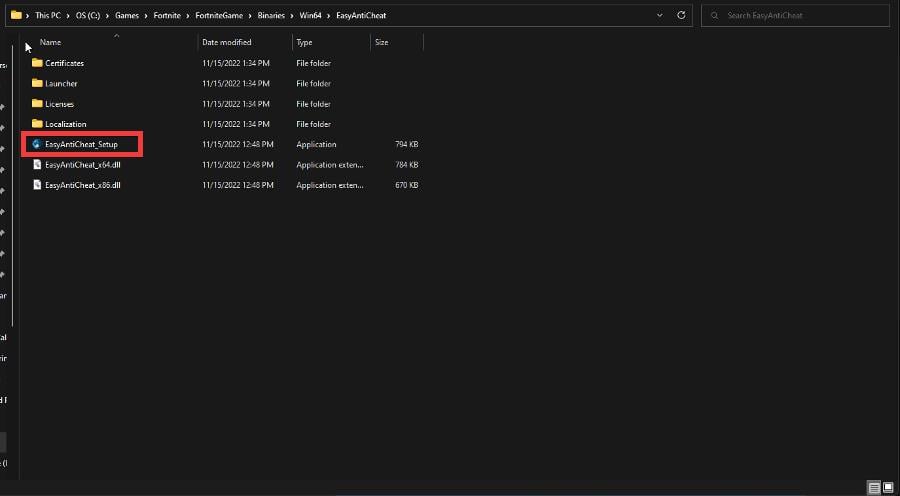Click Application type of EasyAntiCheat_Setup

[x=316, y=145]
